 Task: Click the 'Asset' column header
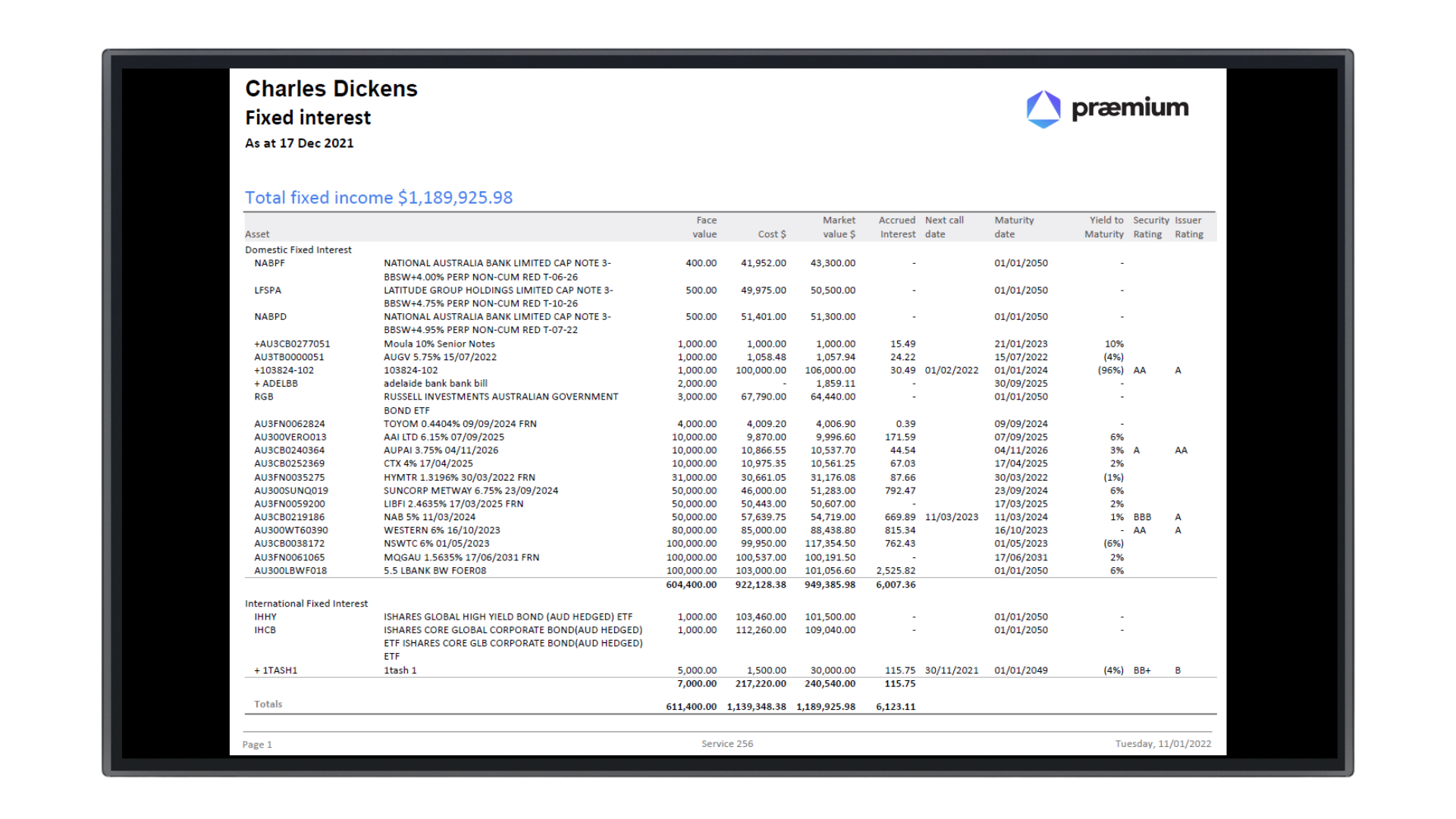tap(257, 234)
